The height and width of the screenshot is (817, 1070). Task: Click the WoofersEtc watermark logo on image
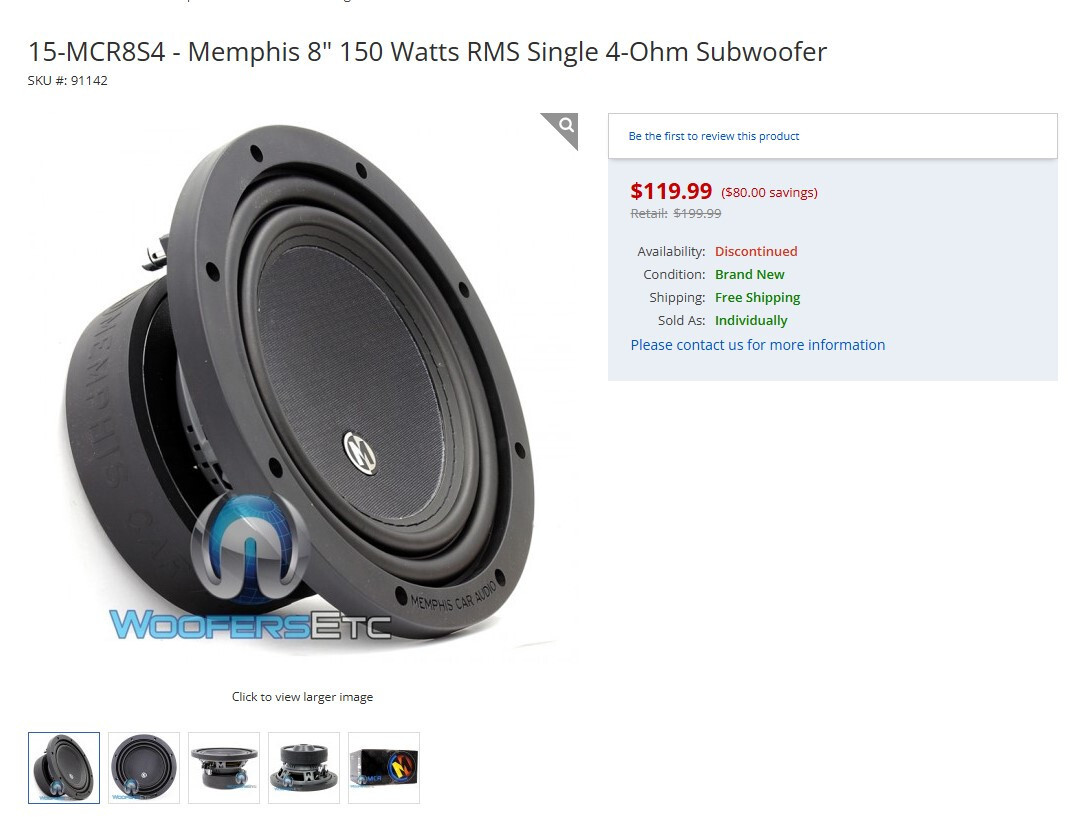tap(250, 570)
